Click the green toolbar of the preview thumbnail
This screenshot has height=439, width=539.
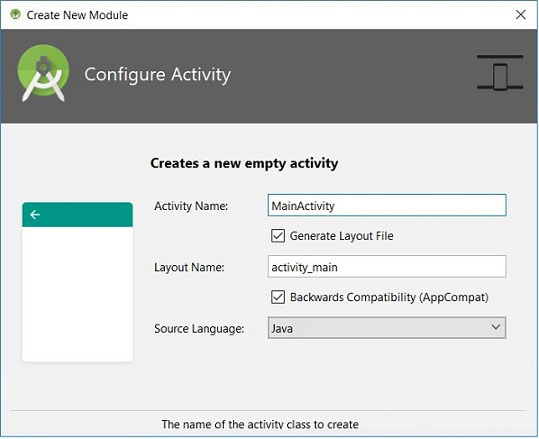[x=77, y=215]
